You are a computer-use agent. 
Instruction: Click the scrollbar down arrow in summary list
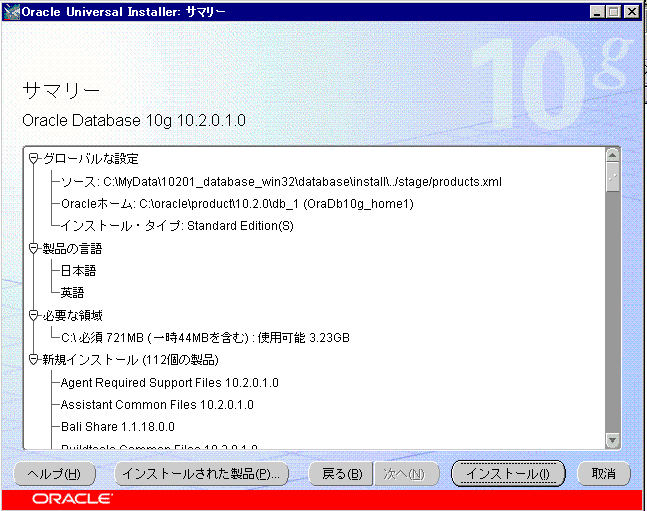click(612, 440)
